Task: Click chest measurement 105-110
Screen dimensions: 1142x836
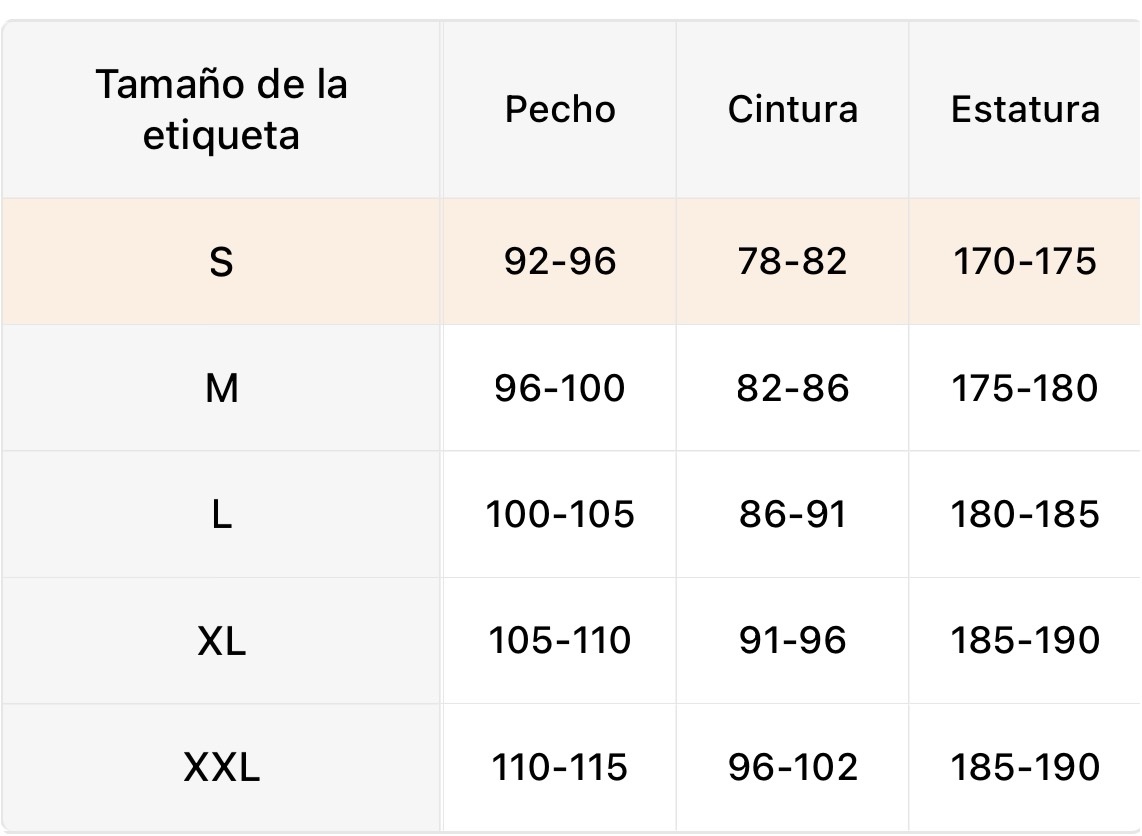Action: click(x=560, y=641)
